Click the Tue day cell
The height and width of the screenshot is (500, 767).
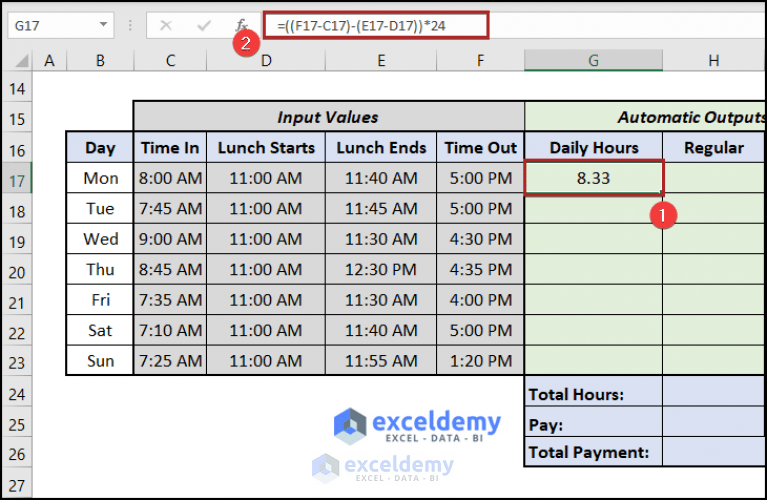click(100, 208)
